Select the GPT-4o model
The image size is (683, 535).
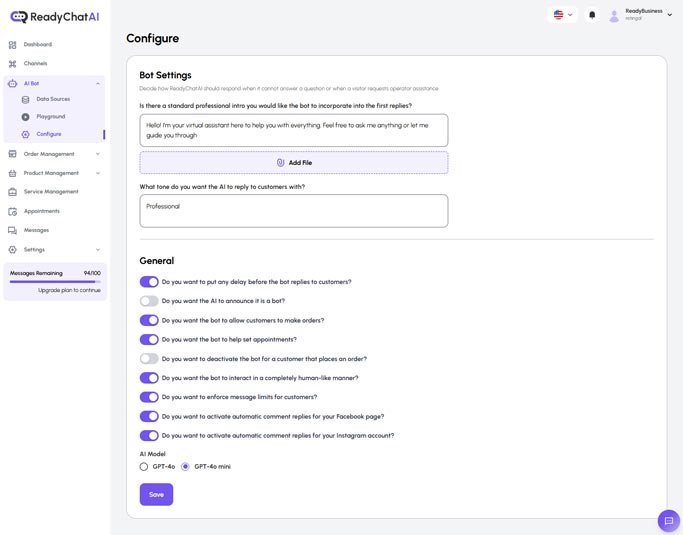tap(144, 467)
